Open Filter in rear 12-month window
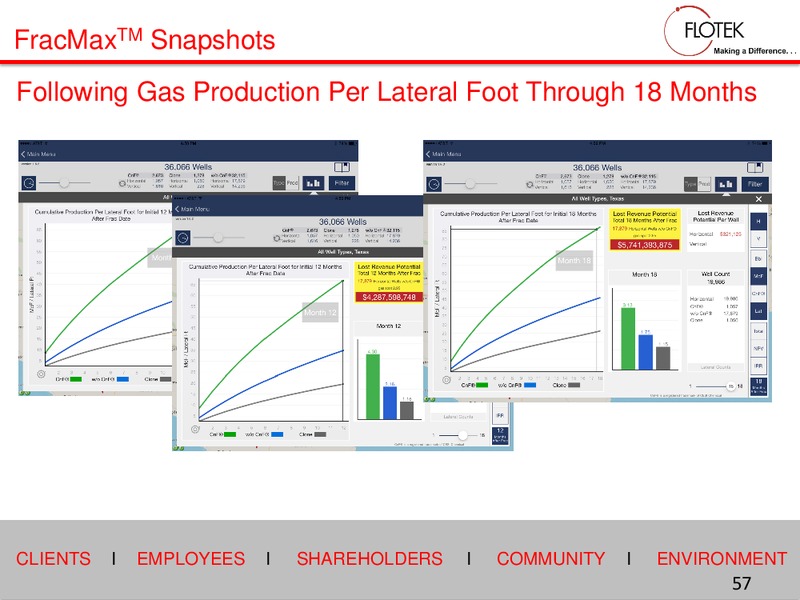Screen dimensions: 800x600 point(342,183)
